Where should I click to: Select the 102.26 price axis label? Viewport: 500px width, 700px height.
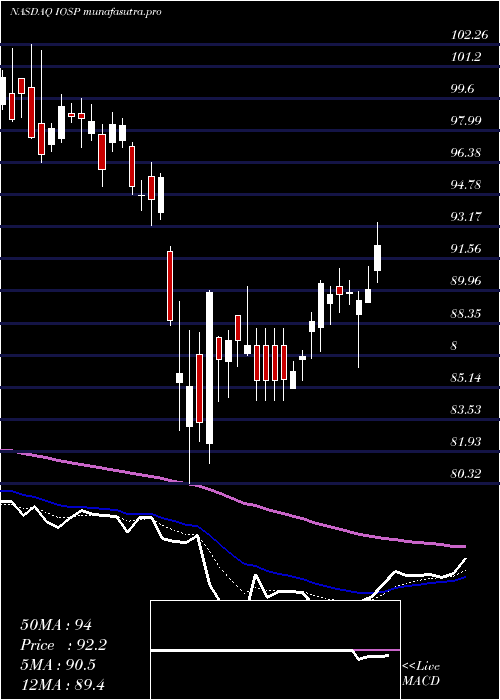470,35
